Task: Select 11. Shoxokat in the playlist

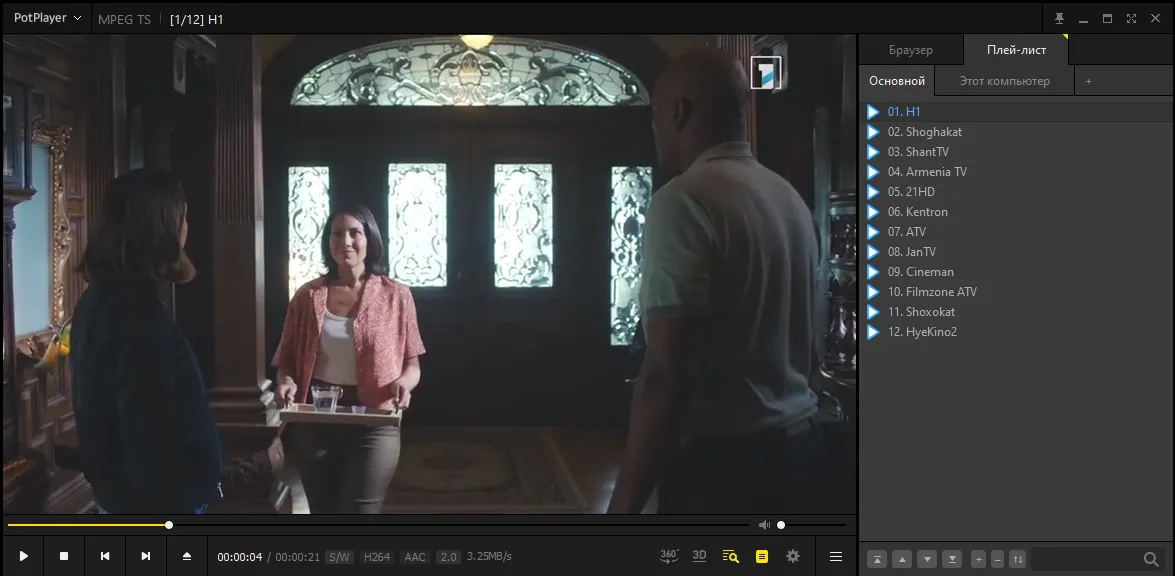Action: (x=1017, y=312)
